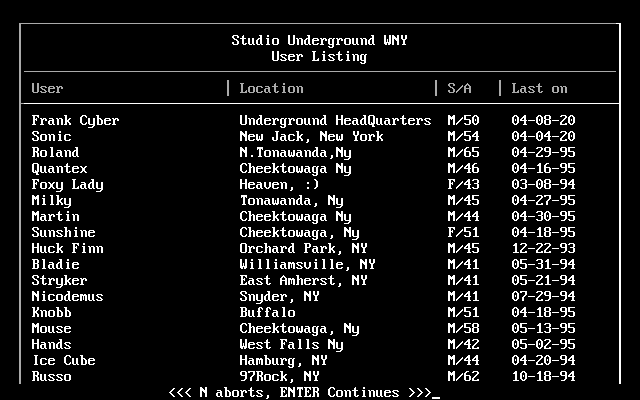Click location 'West Falls Ny'

click(x=291, y=344)
